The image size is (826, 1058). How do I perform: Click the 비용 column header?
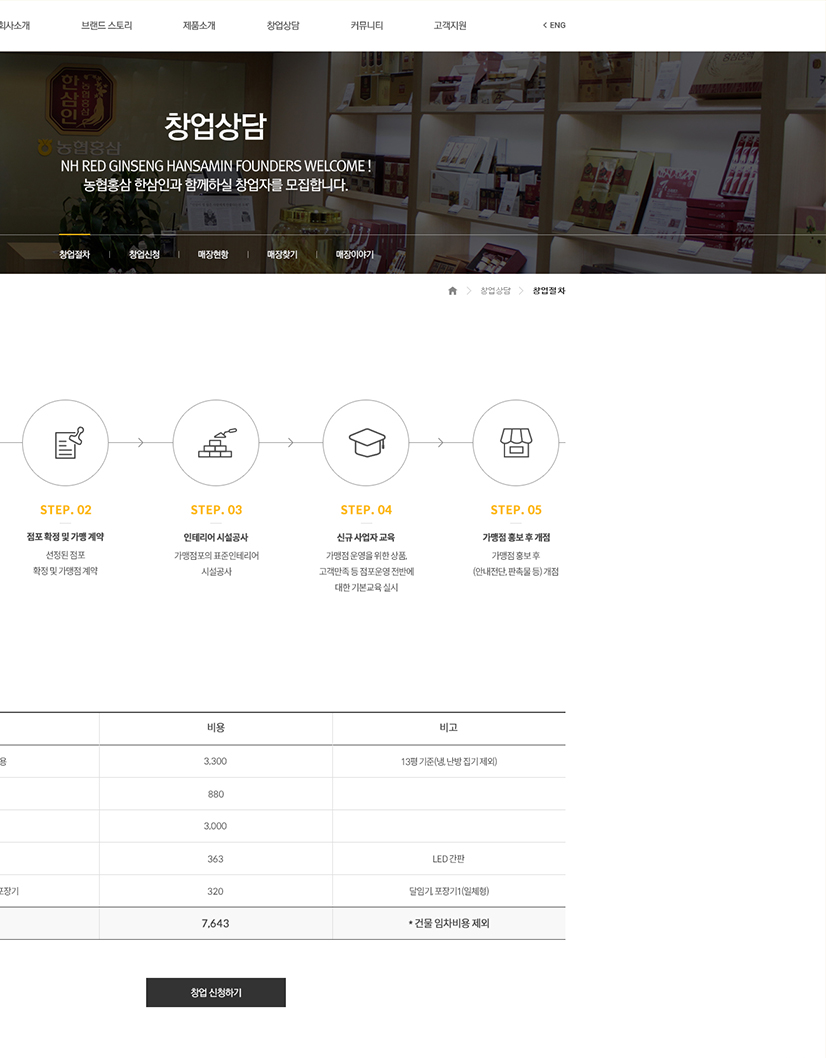click(x=216, y=727)
